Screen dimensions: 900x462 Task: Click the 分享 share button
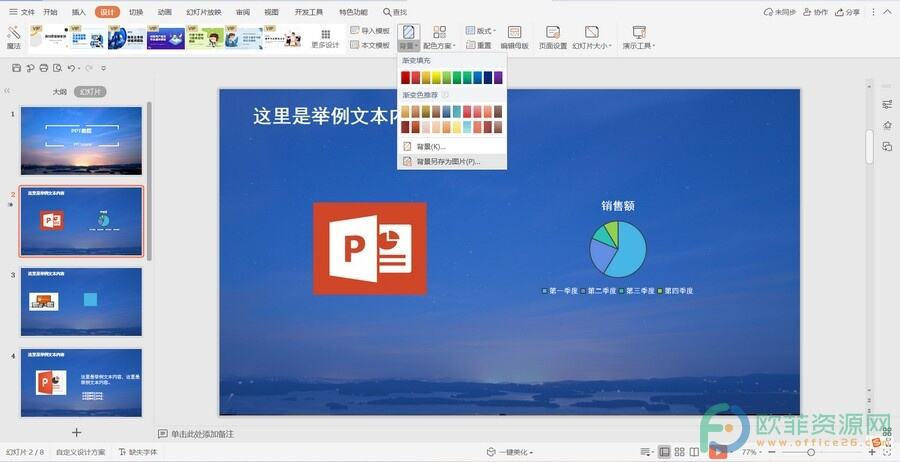848,12
